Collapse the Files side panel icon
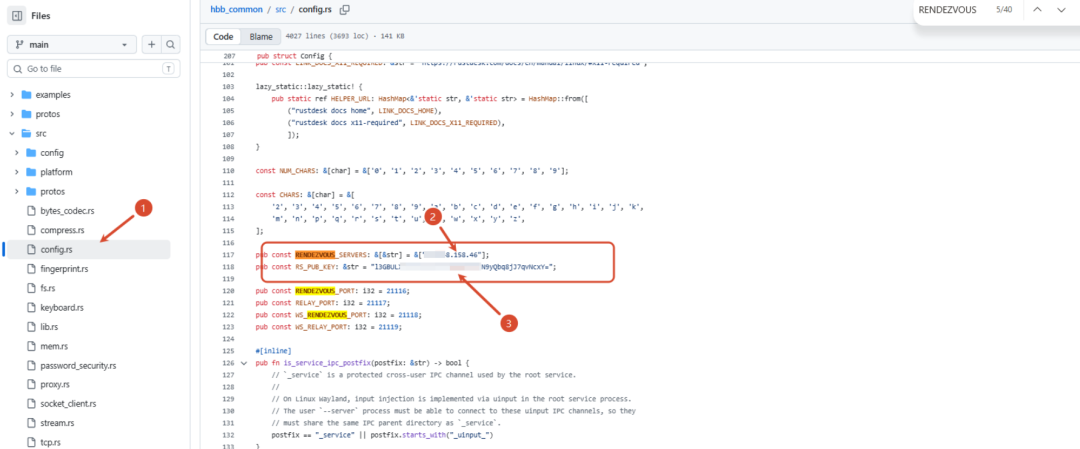The width and height of the screenshot is (1080, 449). pos(17,16)
